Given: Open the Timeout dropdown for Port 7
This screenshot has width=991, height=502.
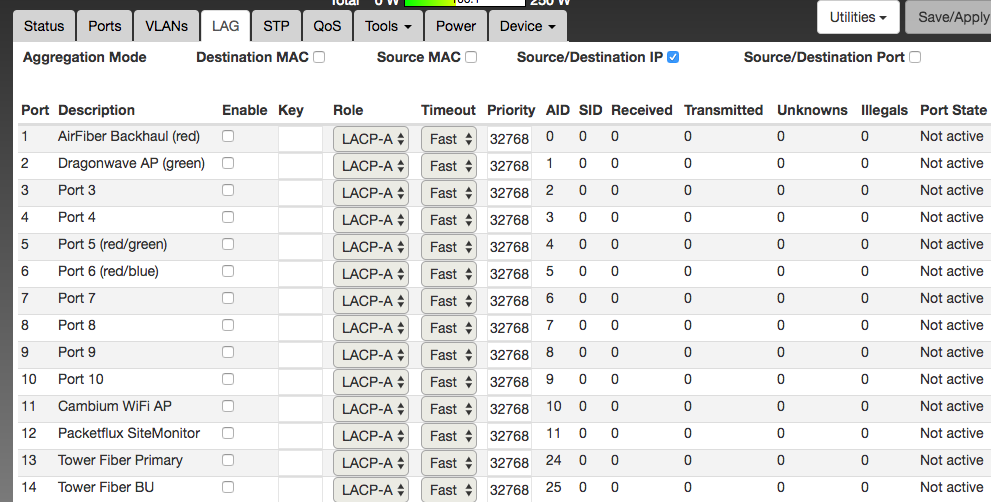Looking at the screenshot, I should [x=448, y=301].
